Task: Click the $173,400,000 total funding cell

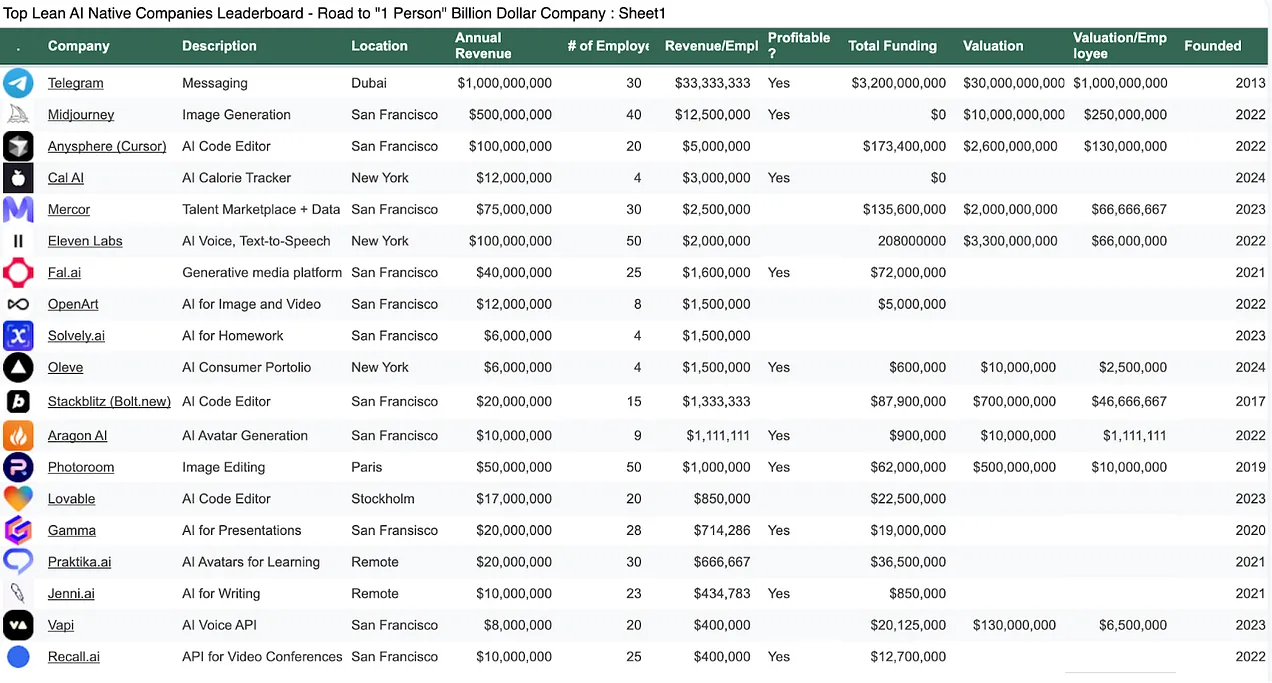Action: pyautogui.click(x=904, y=146)
